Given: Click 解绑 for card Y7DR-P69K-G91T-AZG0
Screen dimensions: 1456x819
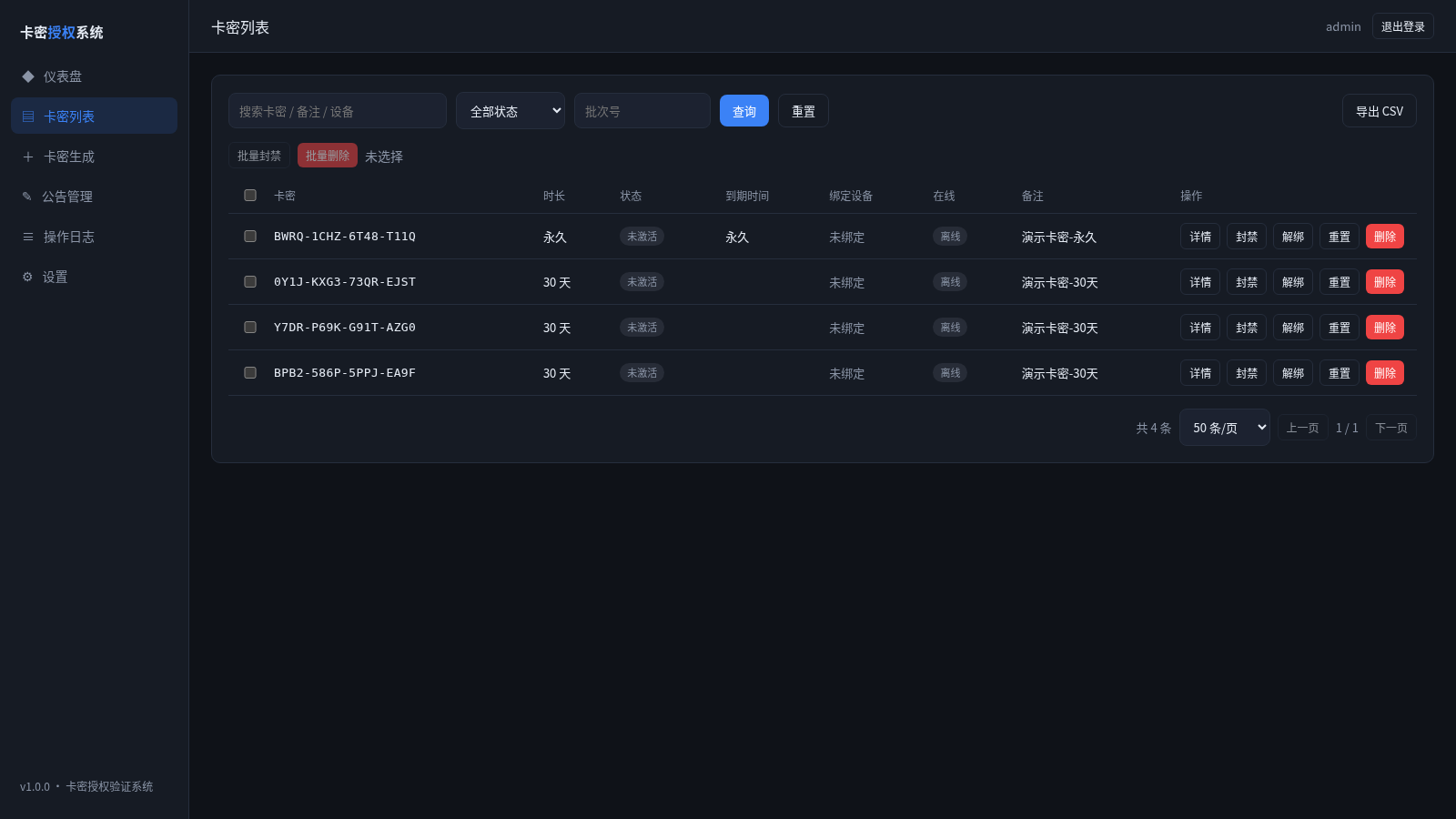Looking at the screenshot, I should (1293, 328).
